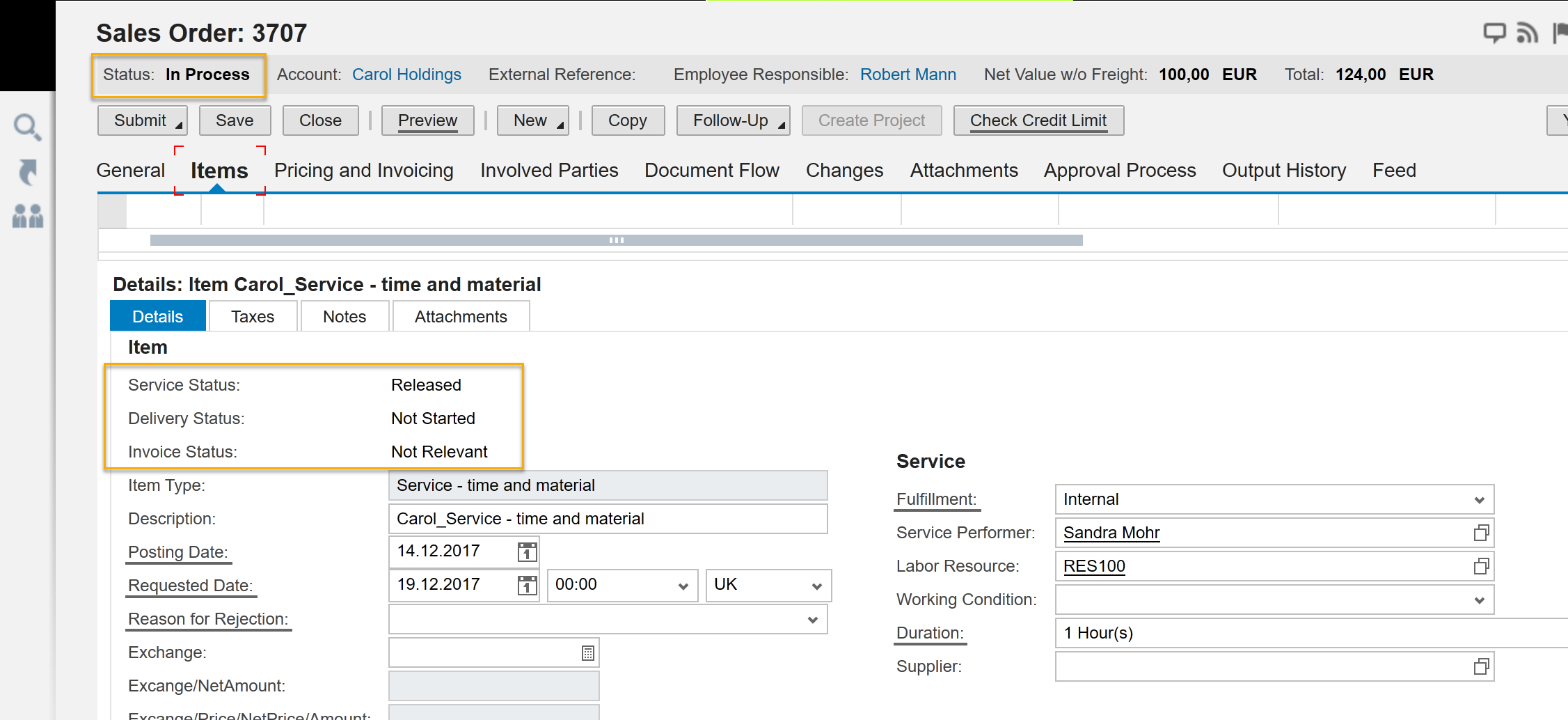Open the Exchange field calculator icon
This screenshot has height=720, width=1568.
588,653
